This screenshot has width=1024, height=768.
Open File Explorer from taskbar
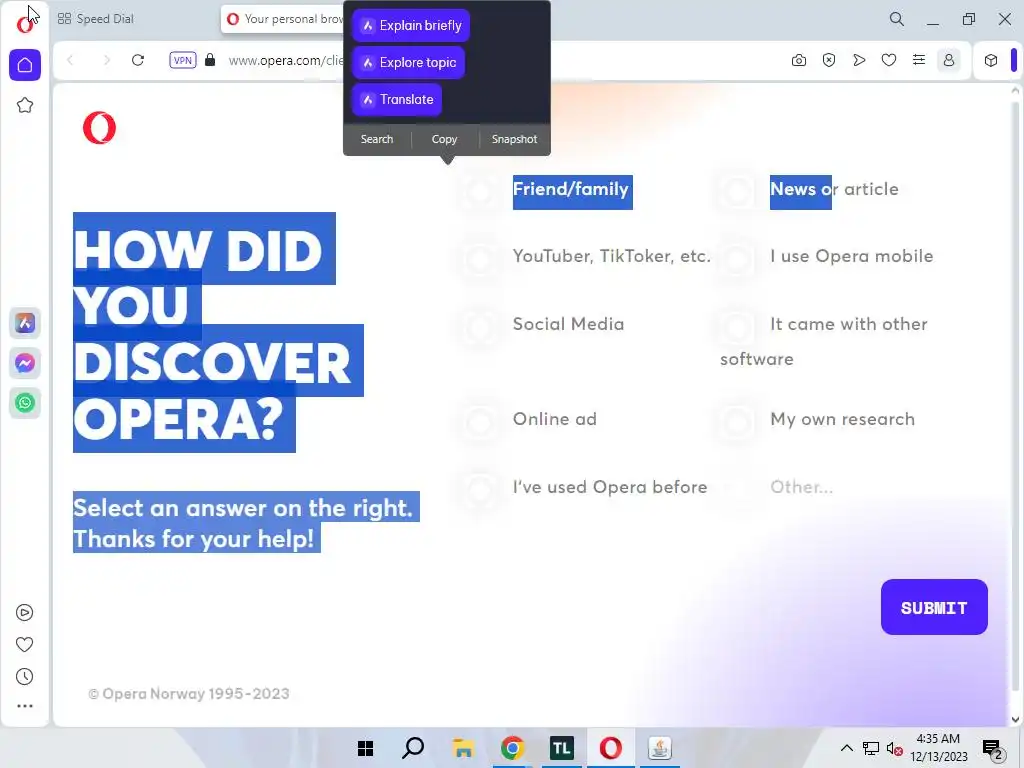tap(463, 748)
